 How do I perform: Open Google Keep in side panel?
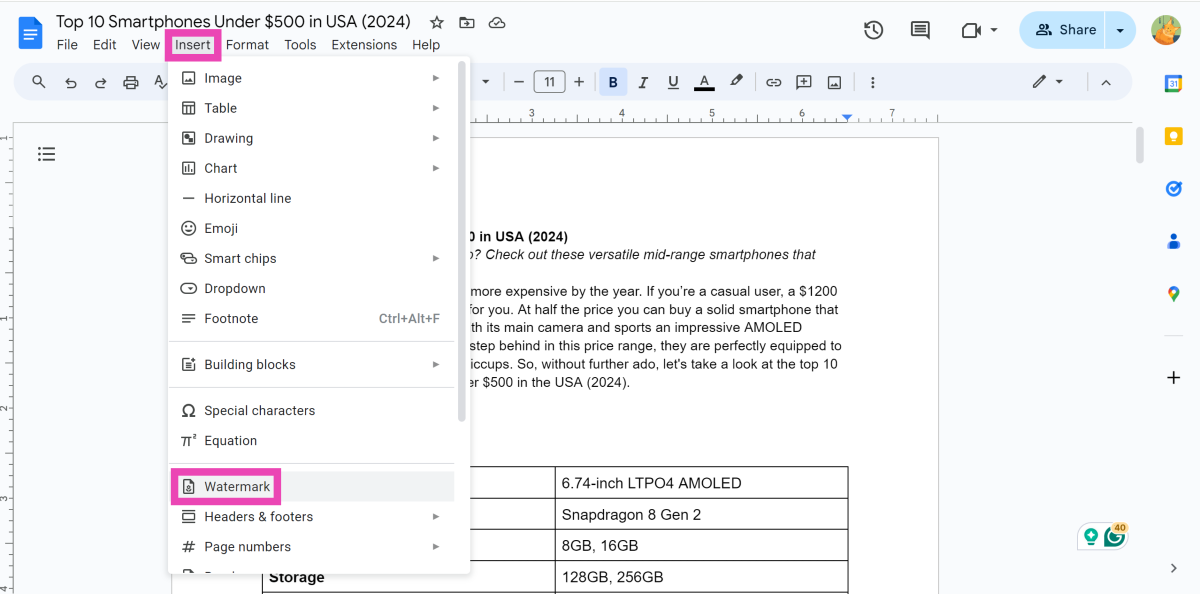coord(1174,136)
